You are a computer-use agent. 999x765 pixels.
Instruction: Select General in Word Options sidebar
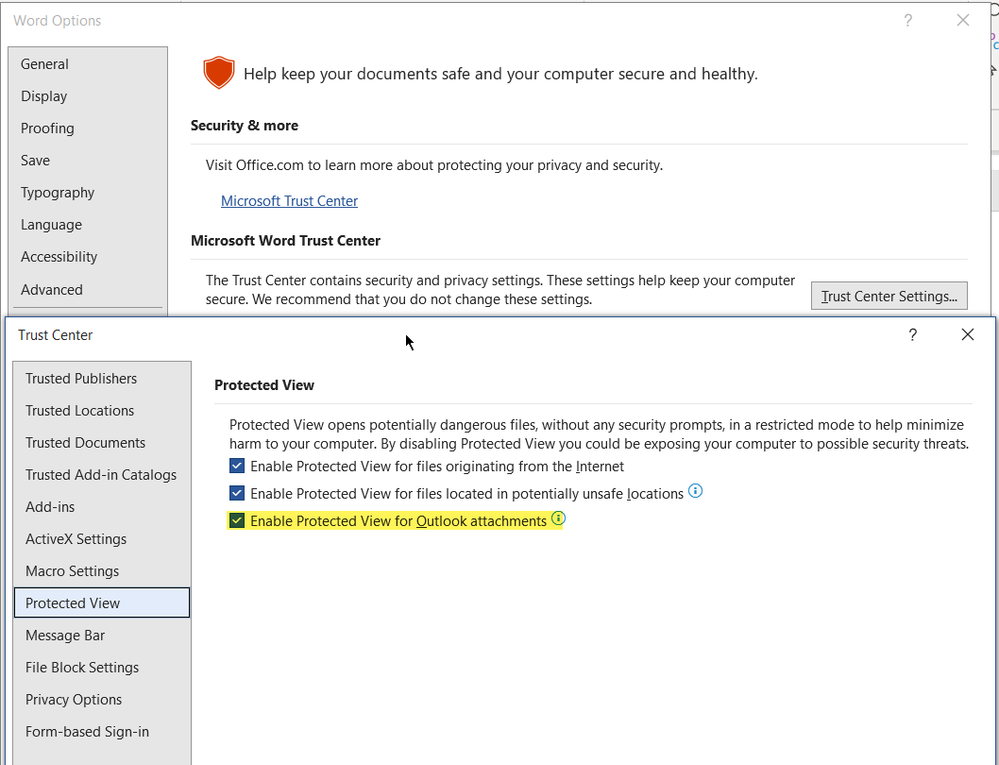pyautogui.click(x=88, y=64)
